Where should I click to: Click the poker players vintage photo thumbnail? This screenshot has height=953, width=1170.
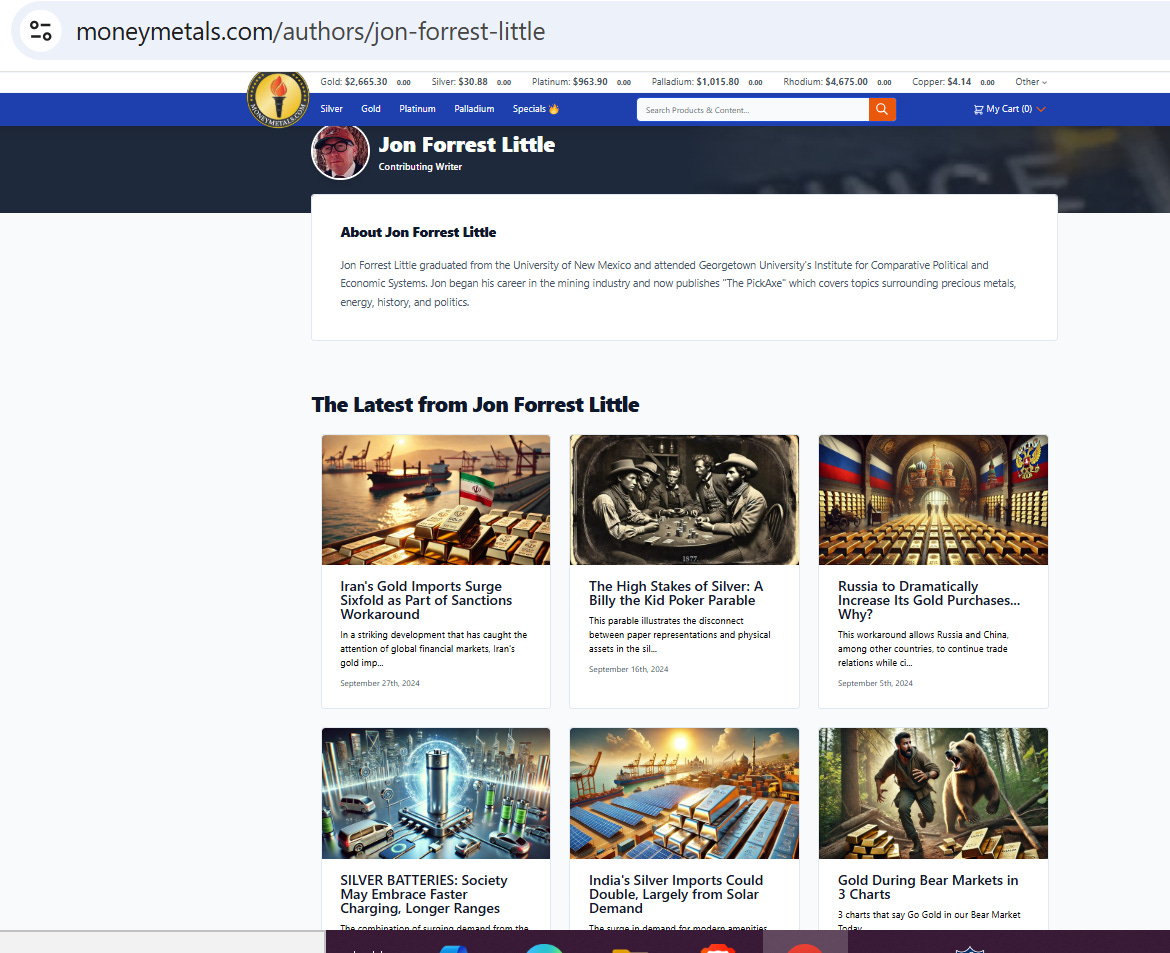684,500
